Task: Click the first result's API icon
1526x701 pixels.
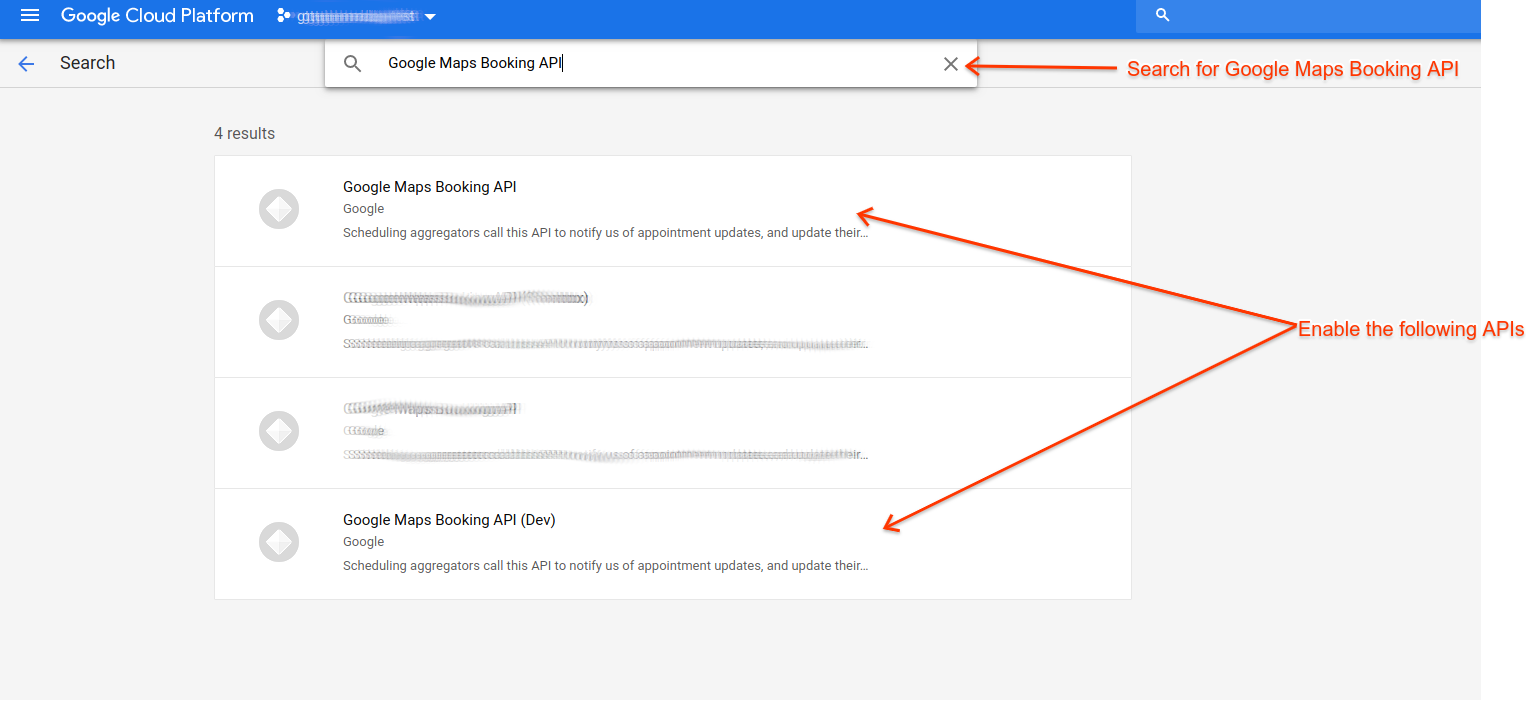Action: coord(279,210)
